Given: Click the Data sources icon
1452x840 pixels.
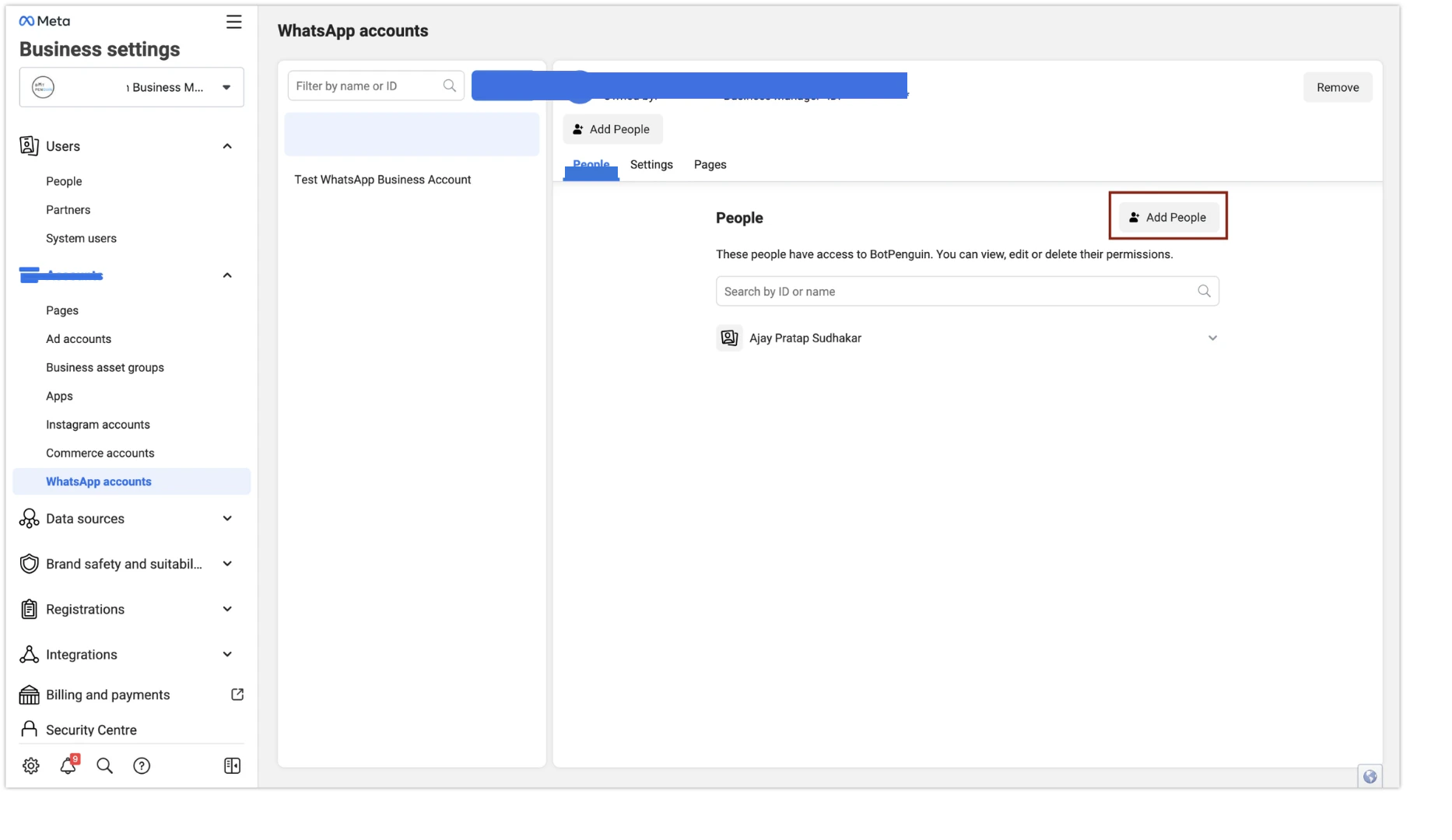Looking at the screenshot, I should tap(29, 519).
